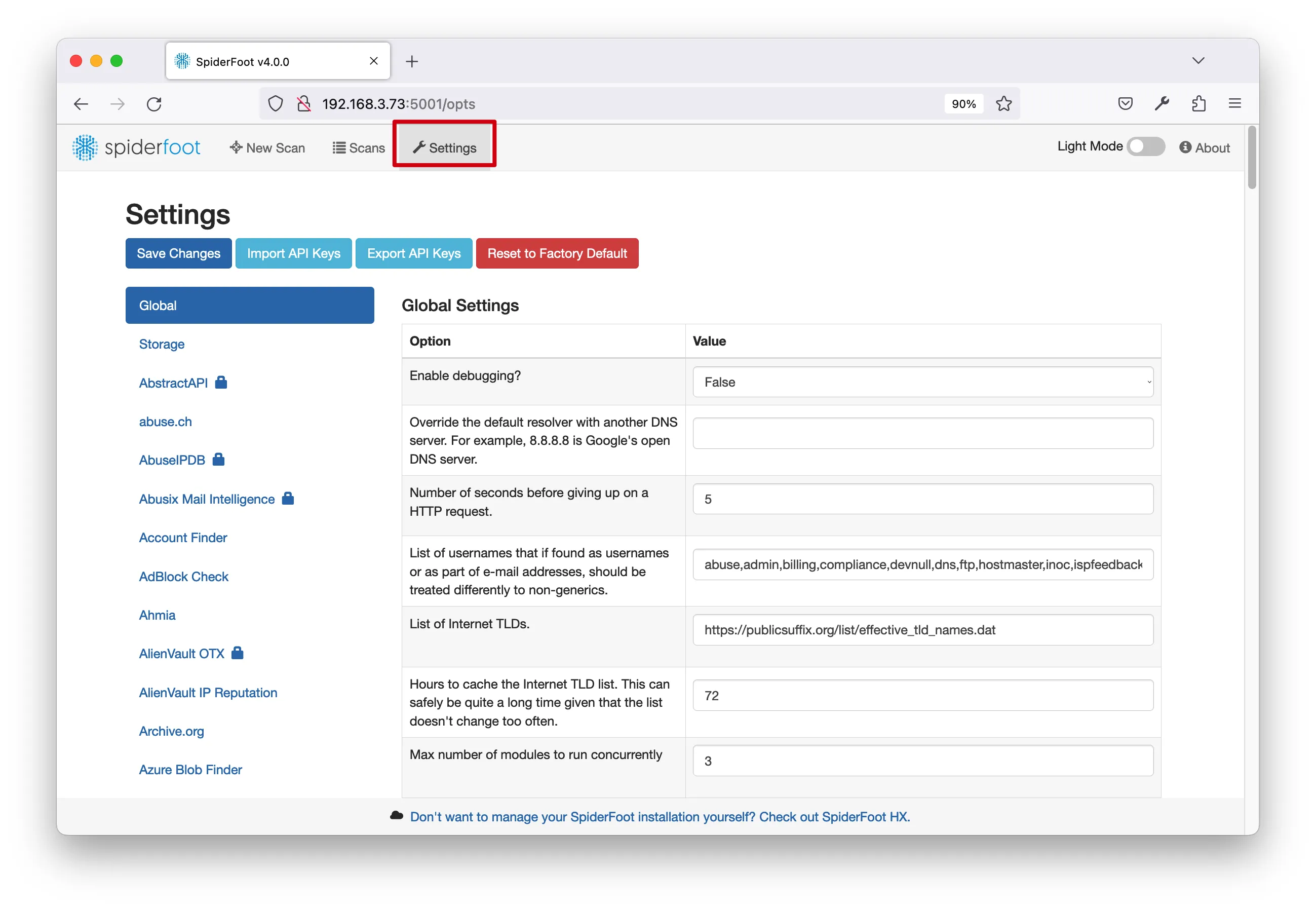Click the shield tracking protection icon

click(x=275, y=104)
